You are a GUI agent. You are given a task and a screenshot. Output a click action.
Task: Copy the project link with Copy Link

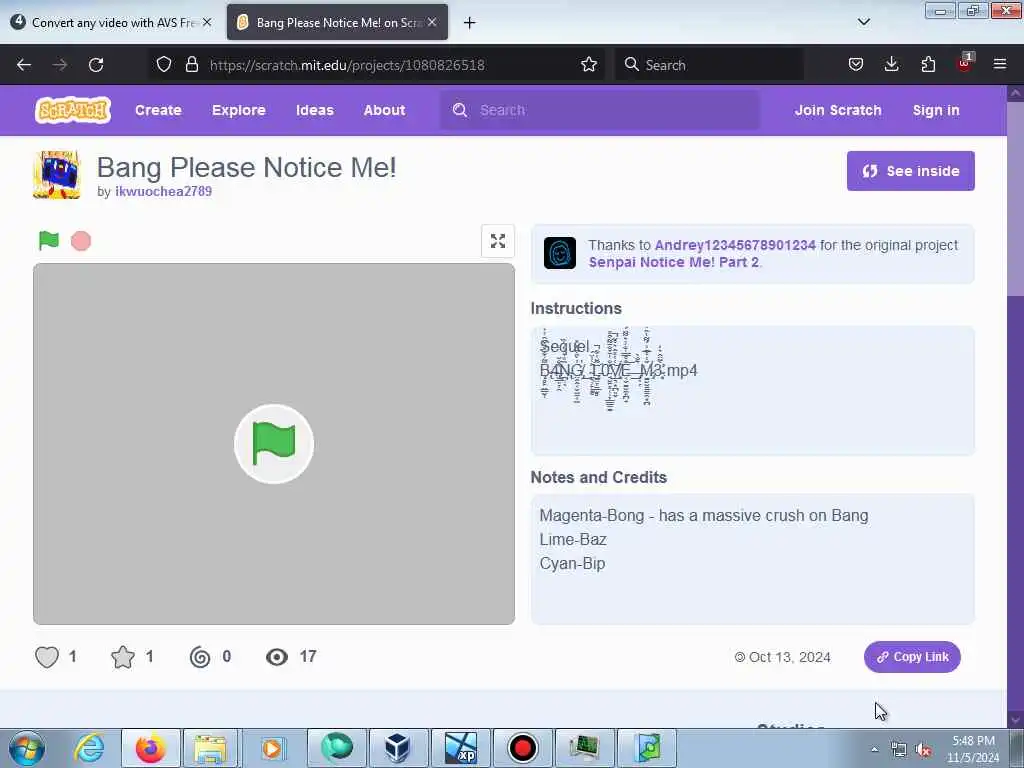click(x=912, y=657)
